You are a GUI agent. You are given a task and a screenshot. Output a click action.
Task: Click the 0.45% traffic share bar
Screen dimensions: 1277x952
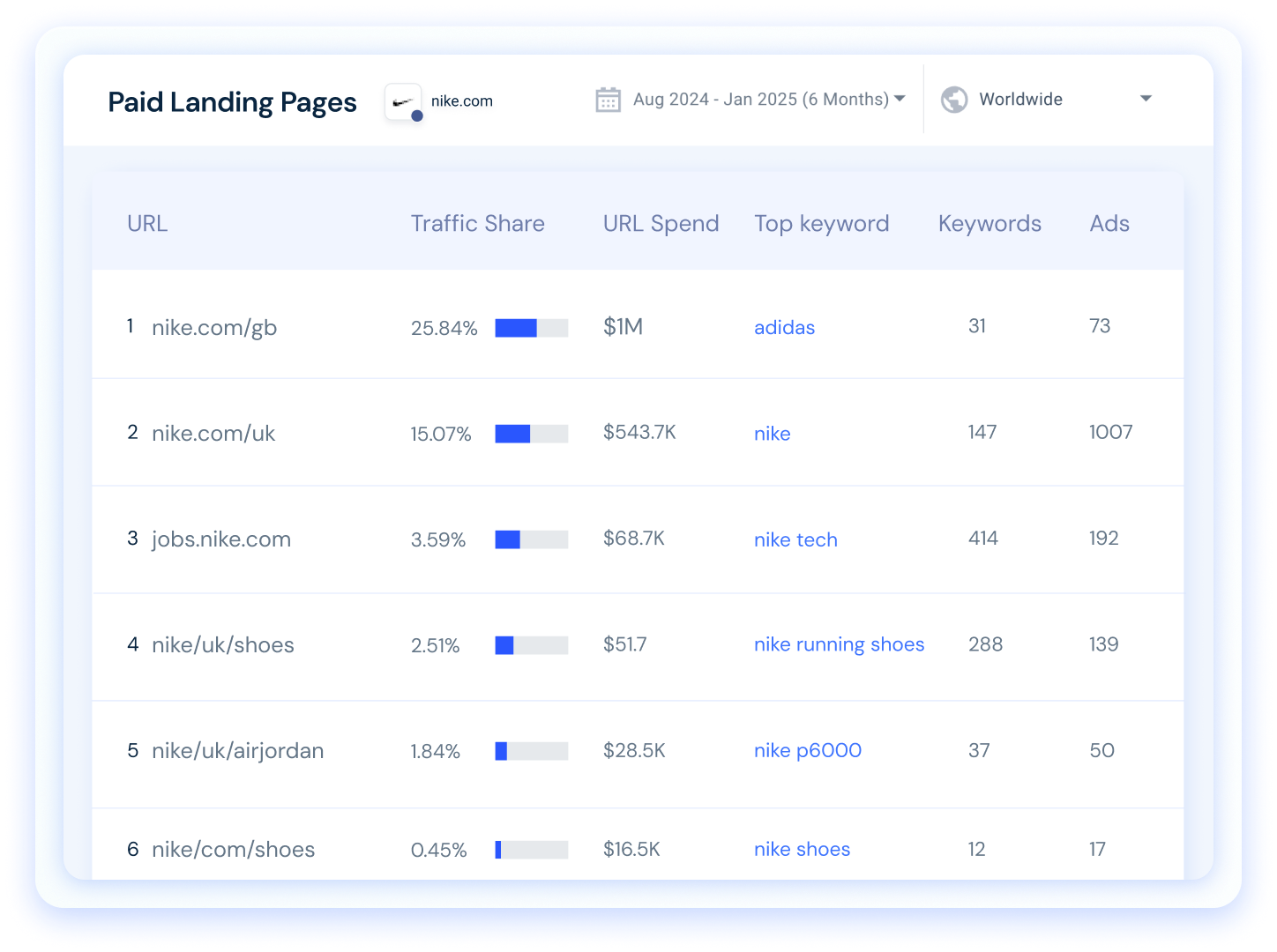pos(532,850)
